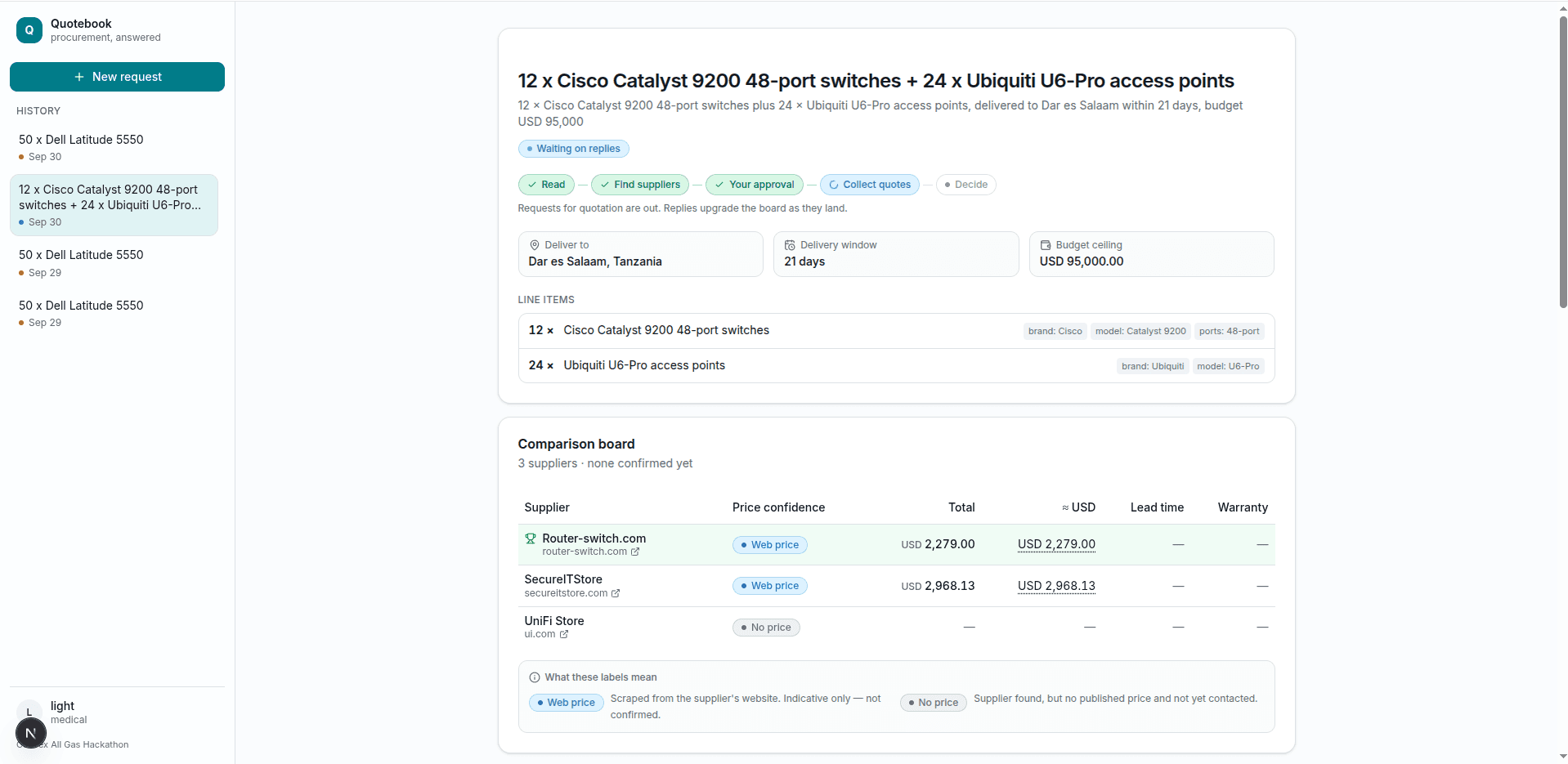This screenshot has height=764, width=1568.
Task: Click the Waiting on replies status badge
Action: coord(573,149)
